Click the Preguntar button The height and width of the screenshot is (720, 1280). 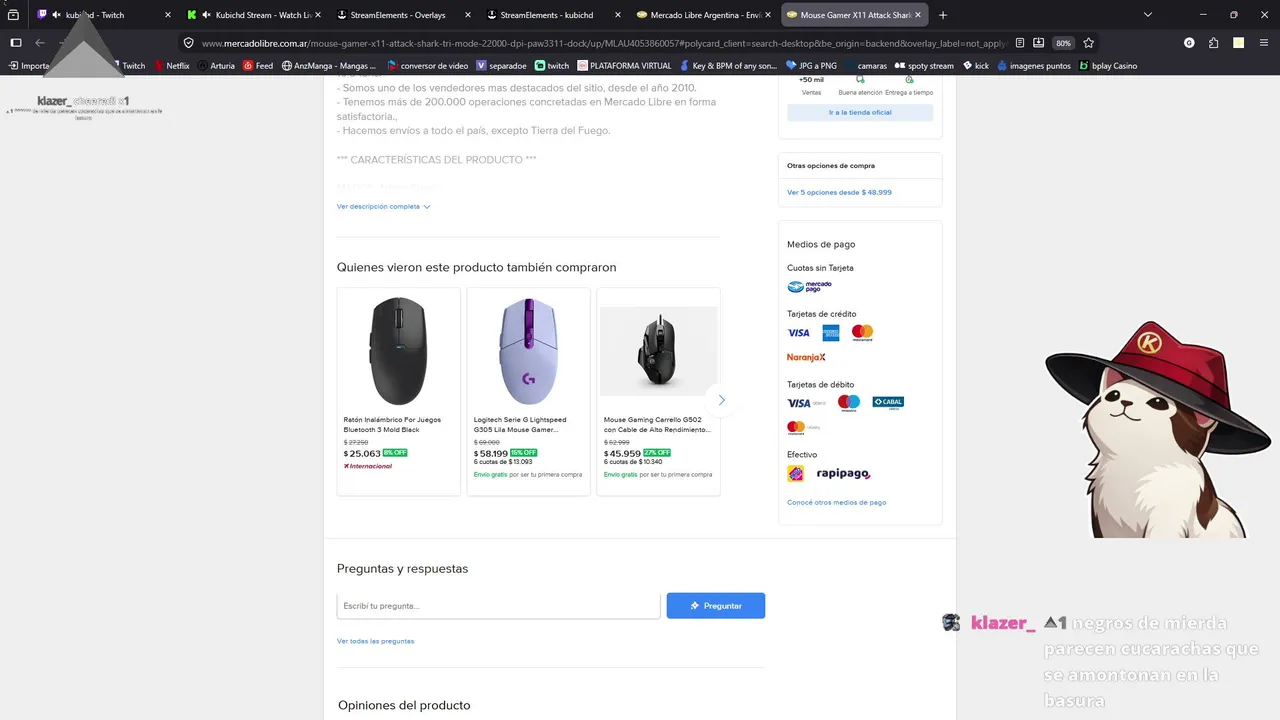coord(716,606)
